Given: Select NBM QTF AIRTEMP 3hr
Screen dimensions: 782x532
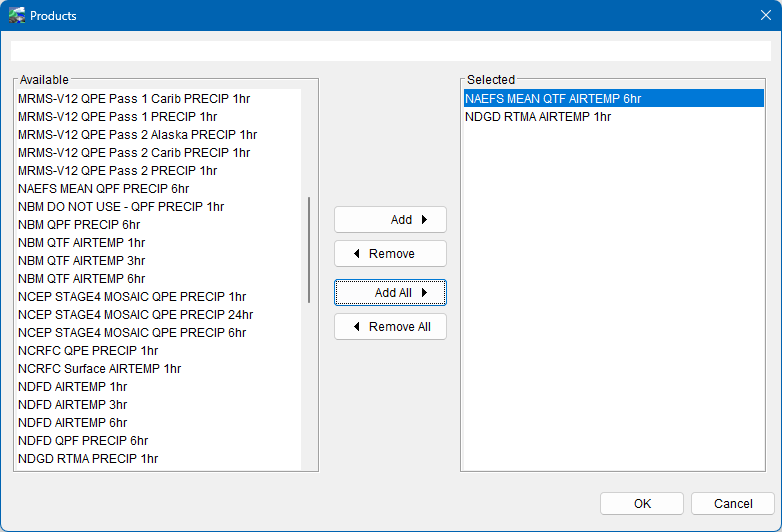Looking at the screenshot, I should 159,260.
